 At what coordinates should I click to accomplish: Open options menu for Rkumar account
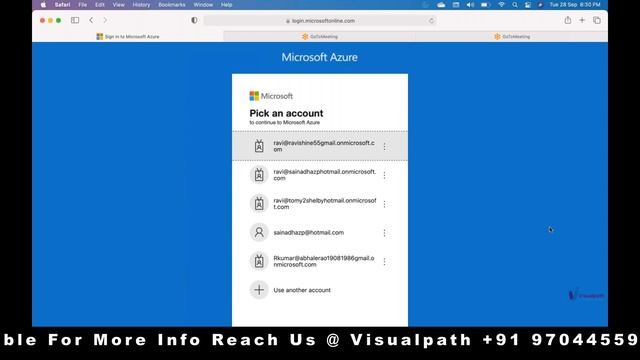[x=384, y=262]
